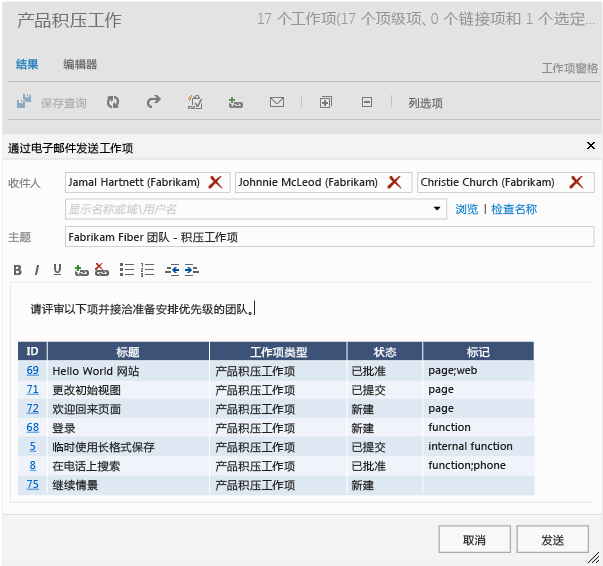Screen dimensions: 603x566
Task: Insert bulleted list in email
Action: [127, 270]
